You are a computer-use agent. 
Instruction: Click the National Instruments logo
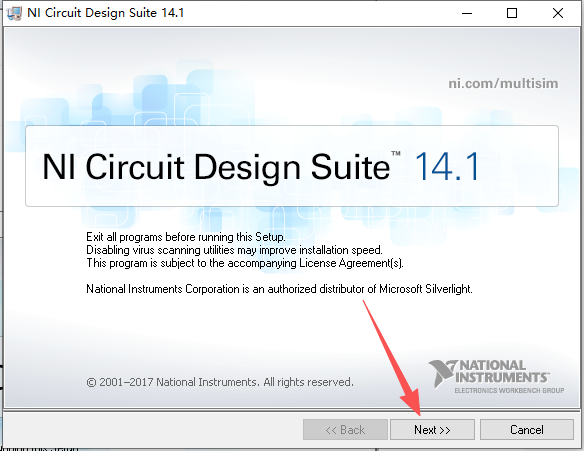pos(496,376)
